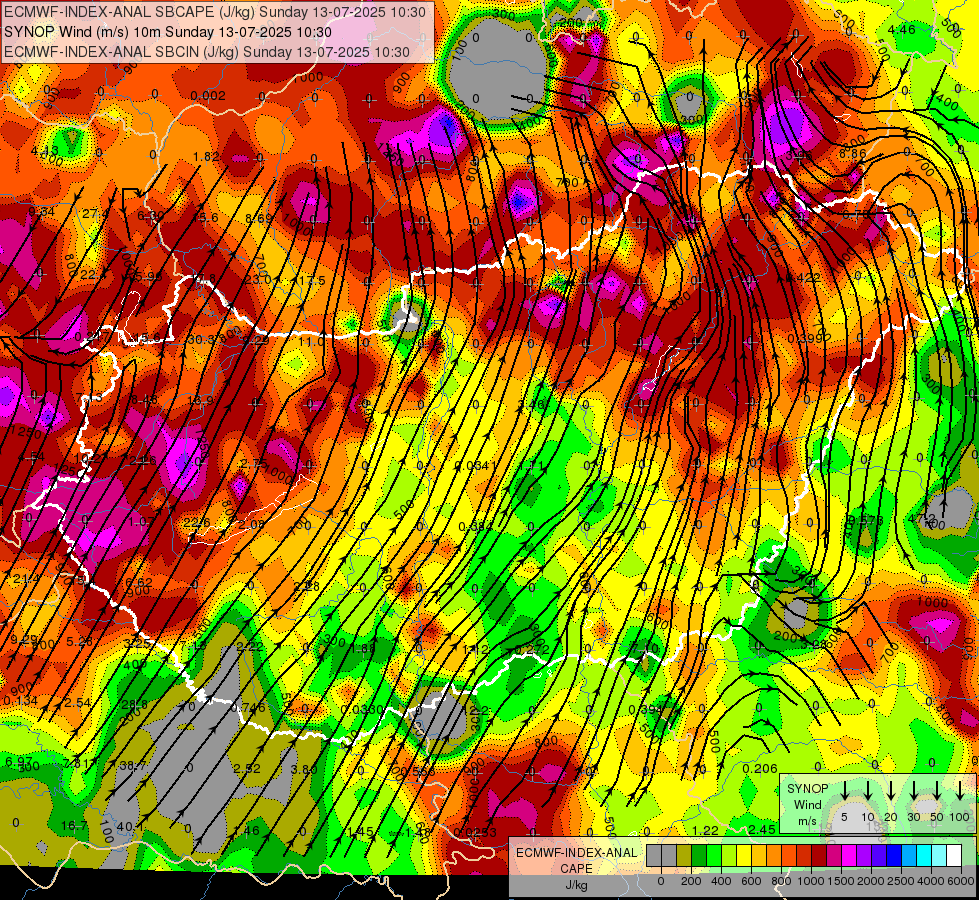The height and width of the screenshot is (900, 979).
Task: Select the olive CAPE legend swatch
Action: [x=684, y=856]
